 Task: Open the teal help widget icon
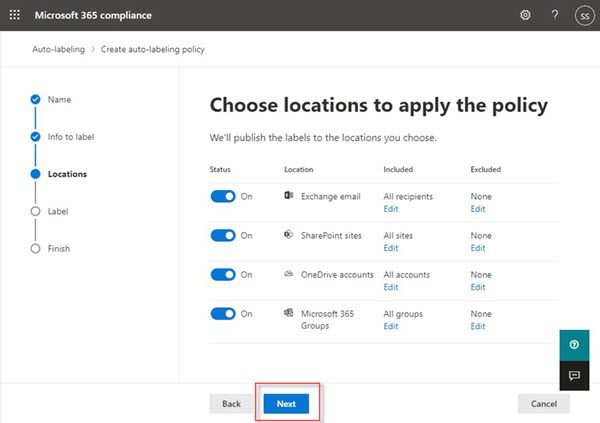(x=574, y=345)
